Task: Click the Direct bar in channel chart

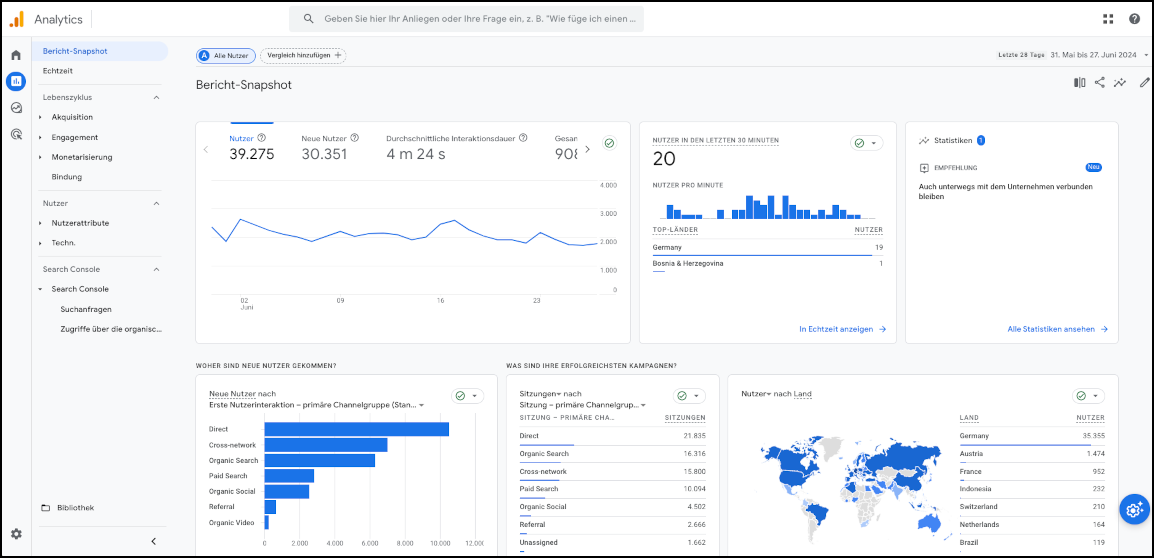Action: click(x=356, y=429)
